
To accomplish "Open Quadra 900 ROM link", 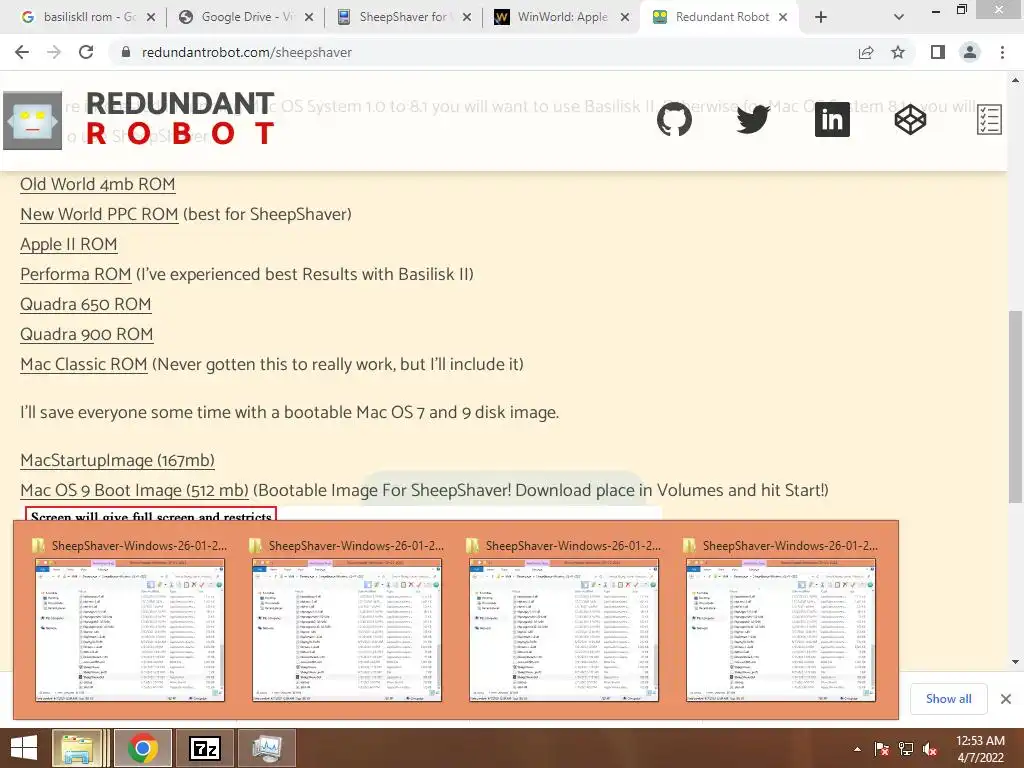I will click(87, 334).
